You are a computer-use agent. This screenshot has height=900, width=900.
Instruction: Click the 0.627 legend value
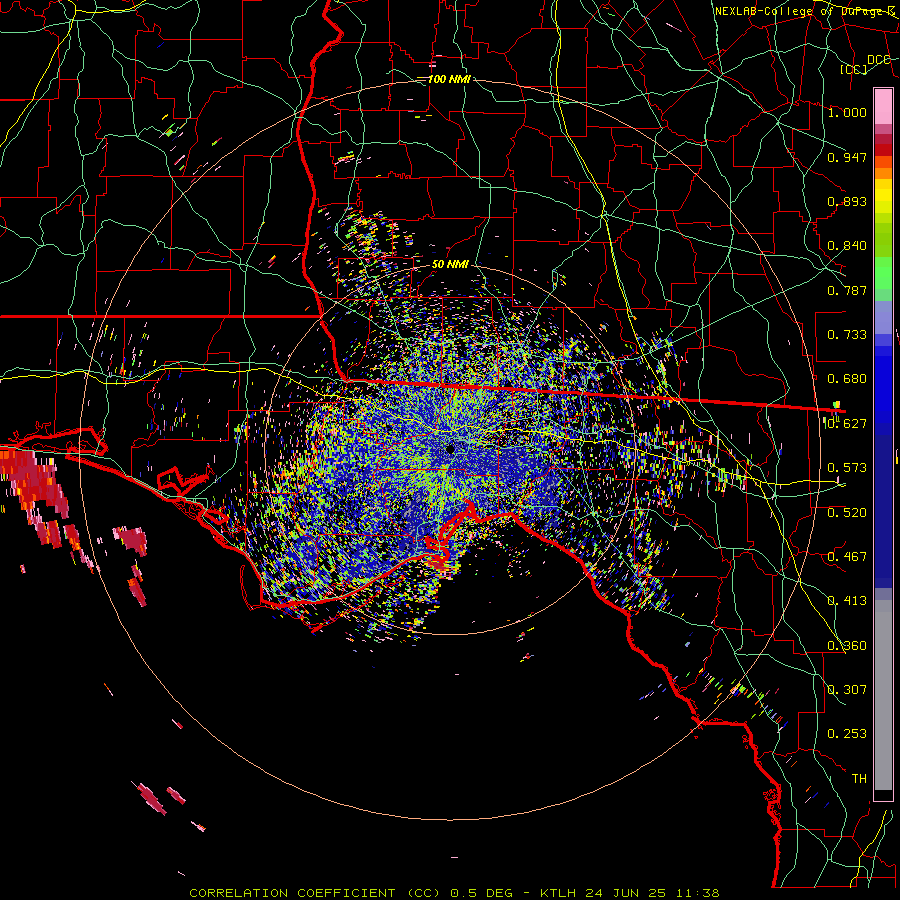[x=847, y=424]
